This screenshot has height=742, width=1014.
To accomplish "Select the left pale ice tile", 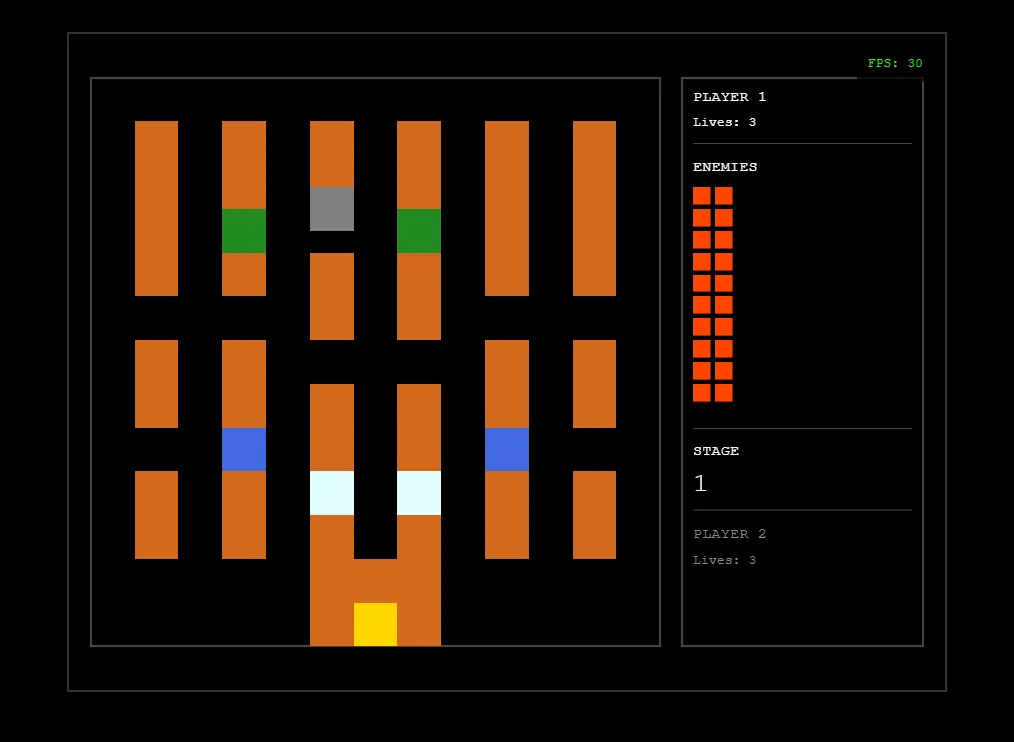I will (332, 493).
